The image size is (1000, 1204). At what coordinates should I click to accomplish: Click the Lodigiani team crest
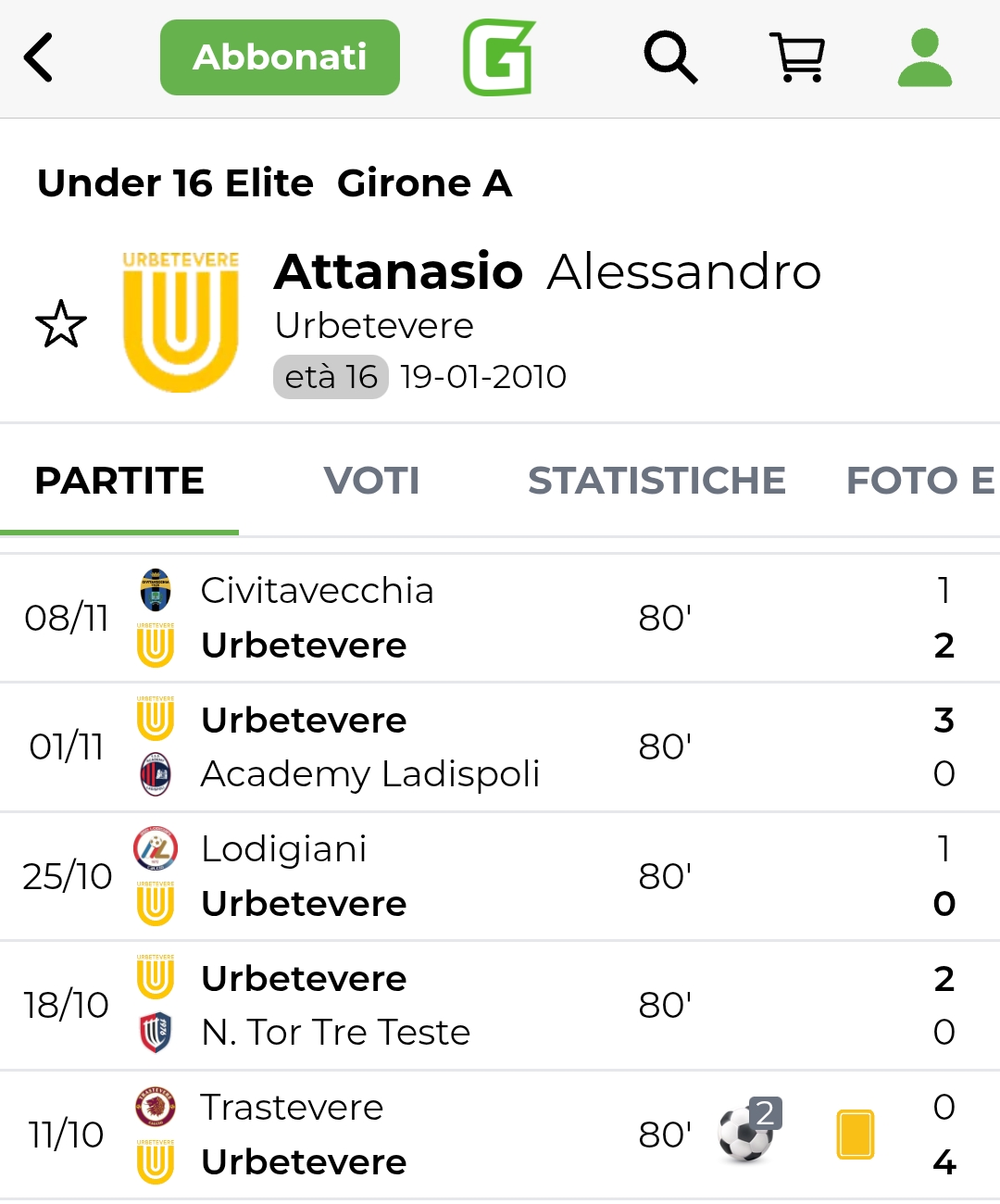coord(156,848)
